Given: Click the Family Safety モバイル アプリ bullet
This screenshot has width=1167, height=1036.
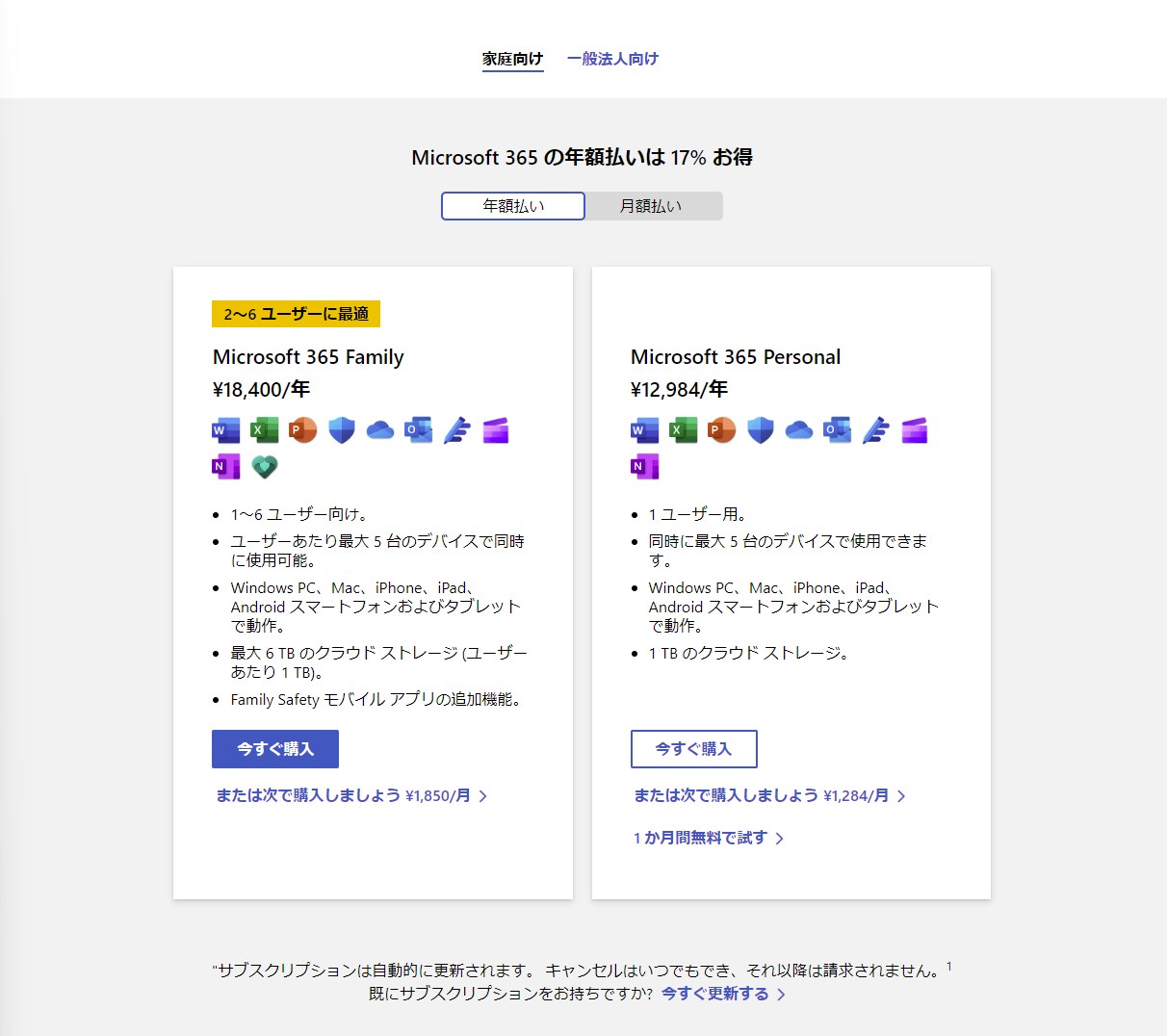Looking at the screenshot, I should [379, 700].
